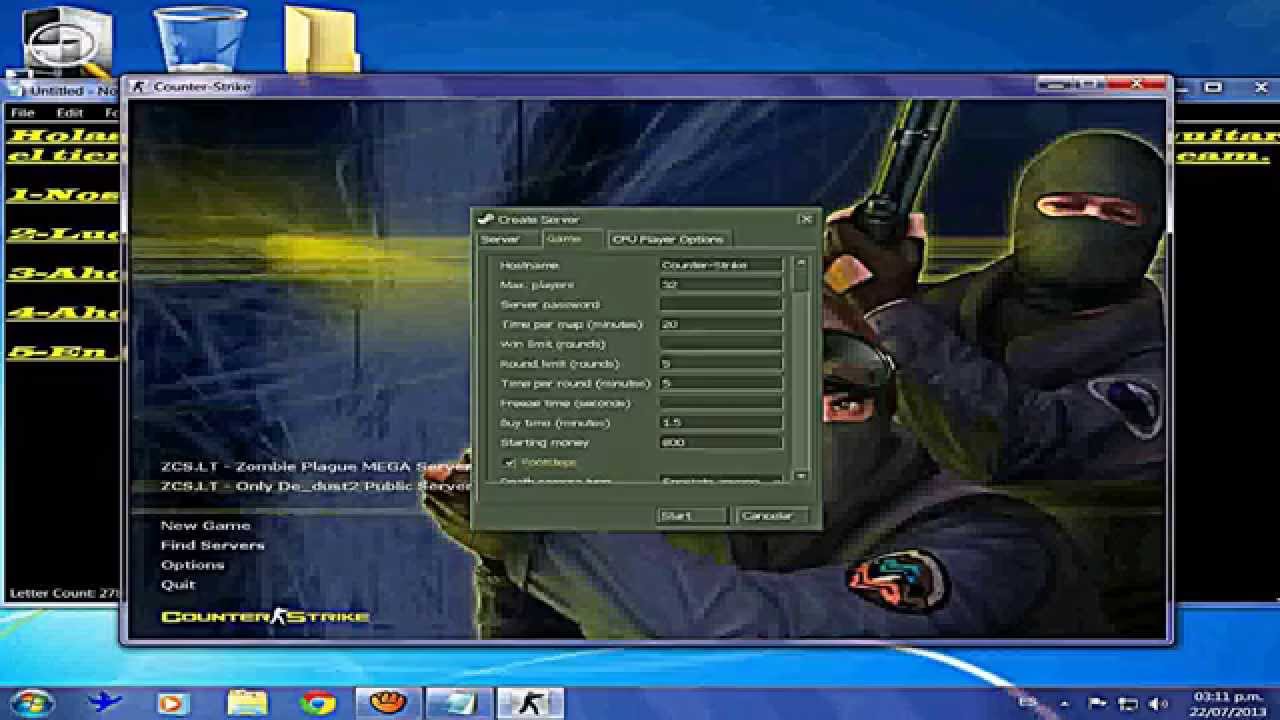Screen dimensions: 1280x720
Task: Select the Counter-Strike taskbar button
Action: 531,703
